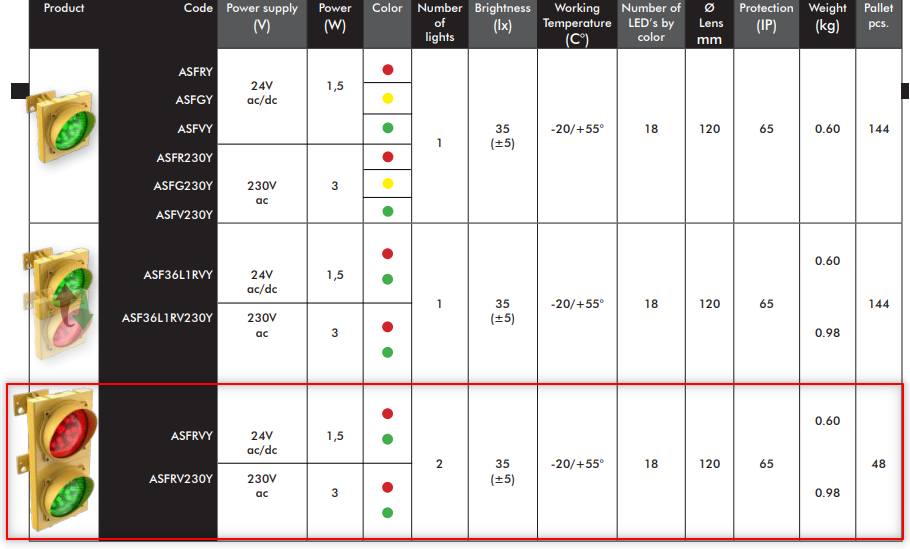Click the number of lights value 2

[440, 464]
